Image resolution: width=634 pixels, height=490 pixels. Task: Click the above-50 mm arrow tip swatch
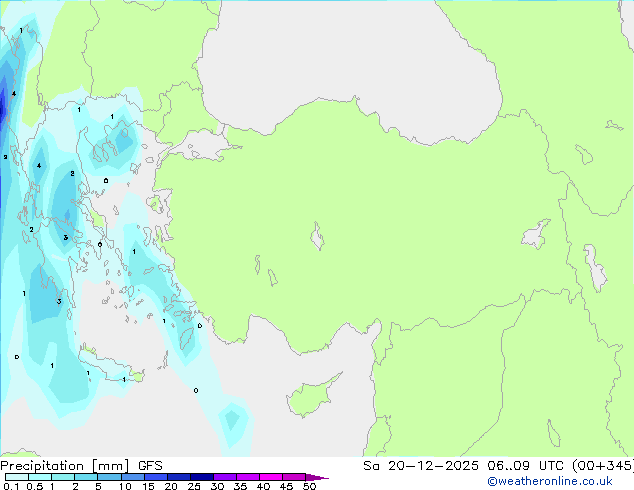317,477
